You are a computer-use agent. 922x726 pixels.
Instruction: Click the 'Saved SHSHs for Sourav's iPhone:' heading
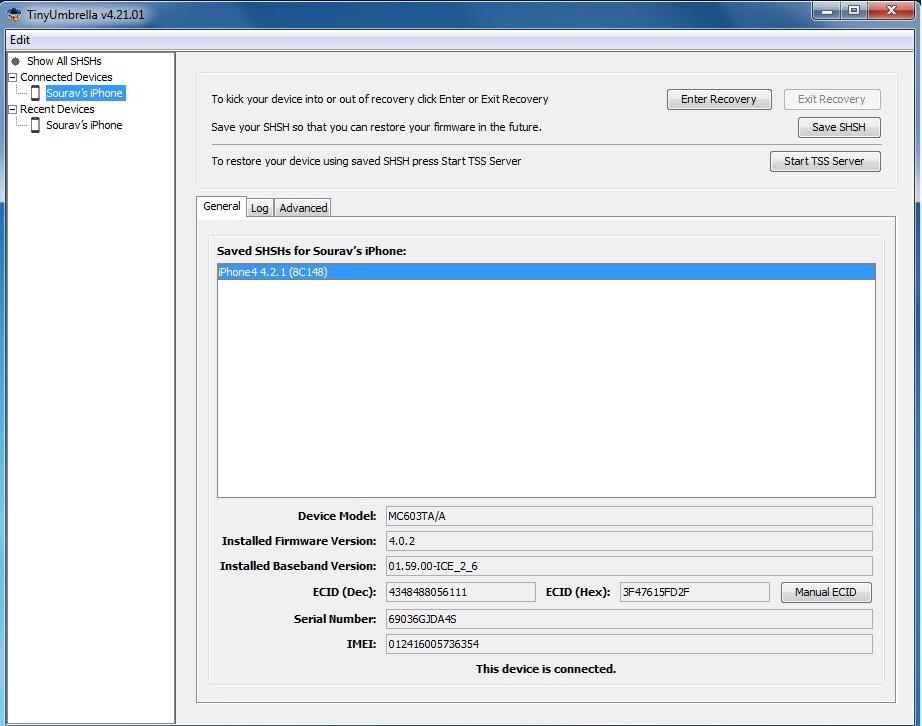312,251
